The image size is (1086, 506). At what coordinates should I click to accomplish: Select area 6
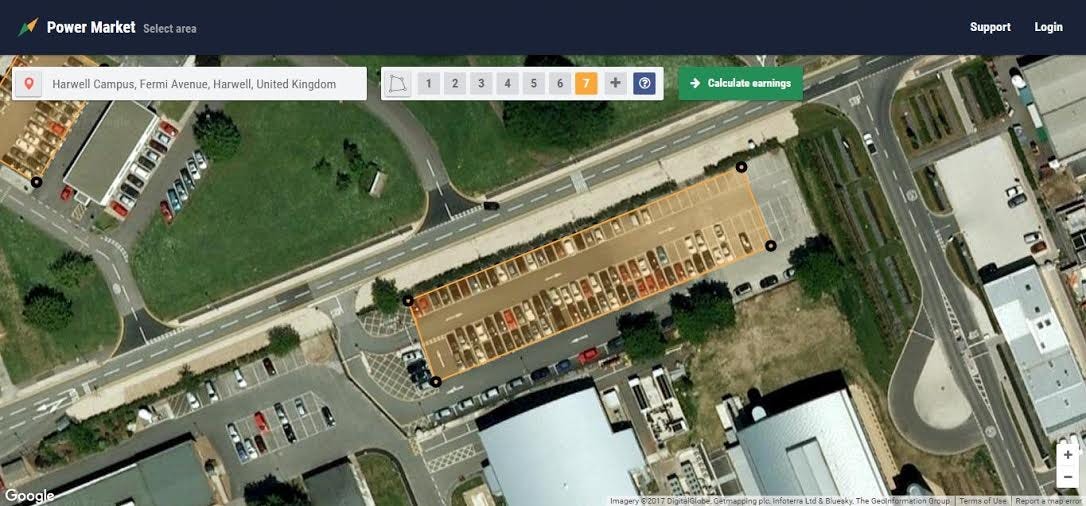pyautogui.click(x=560, y=84)
